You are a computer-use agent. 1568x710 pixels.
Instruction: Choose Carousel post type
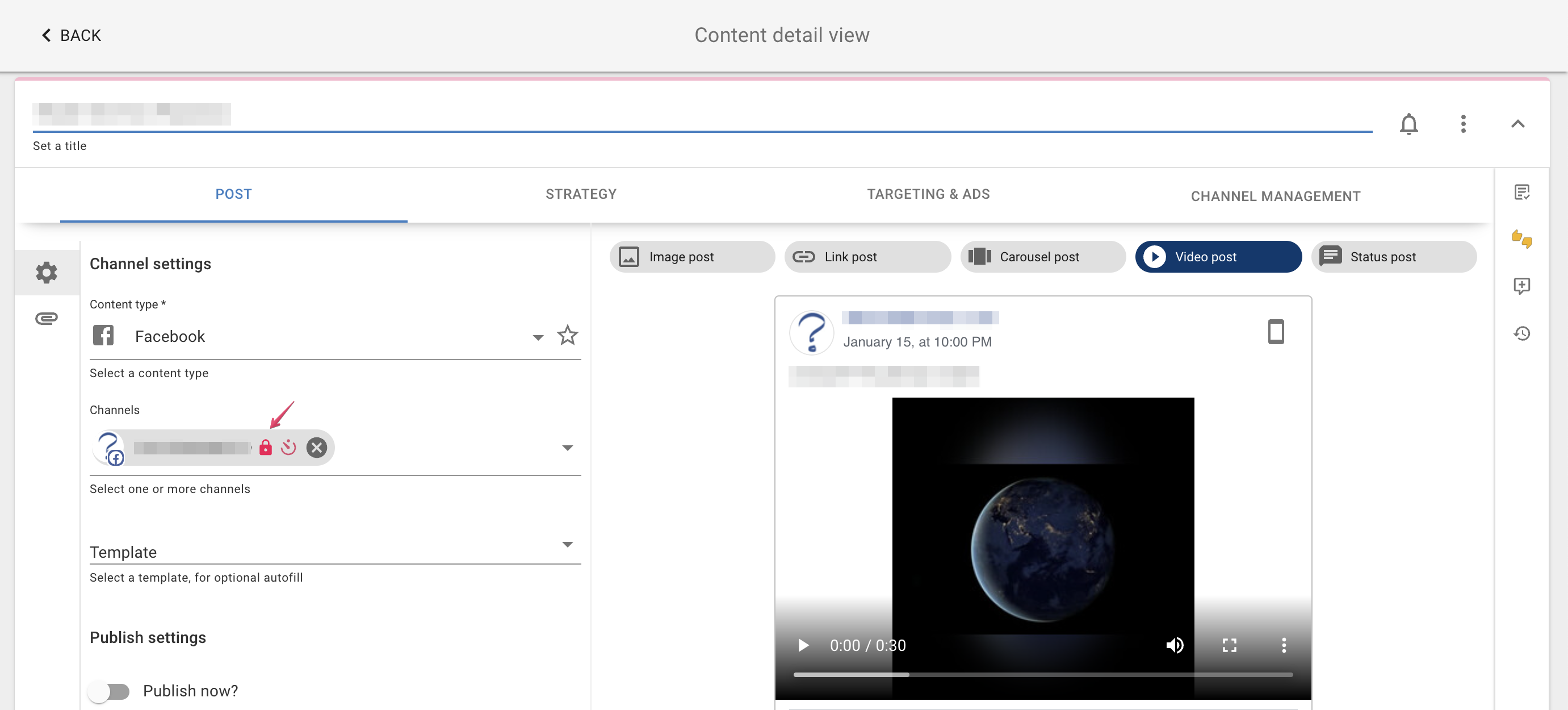click(1043, 256)
